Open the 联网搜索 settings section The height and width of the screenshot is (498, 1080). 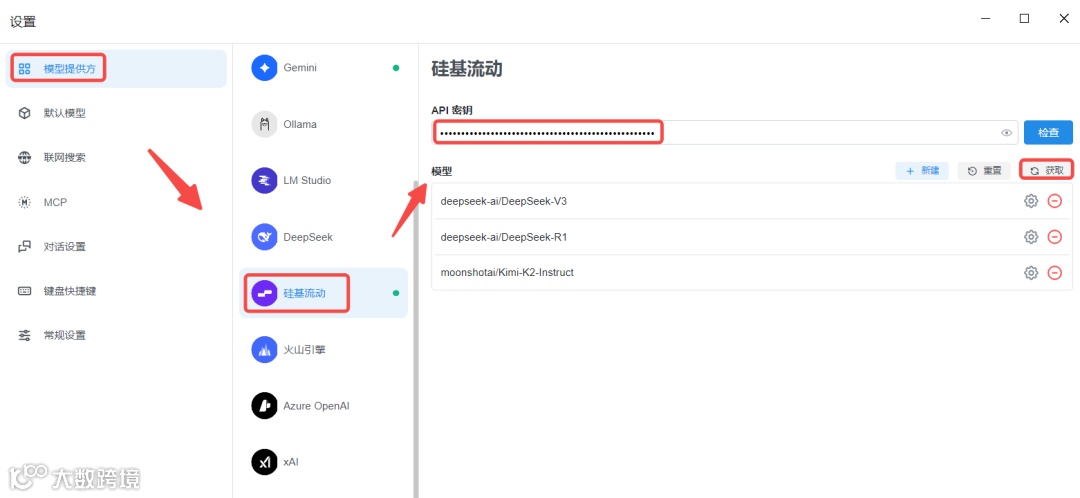point(116,158)
